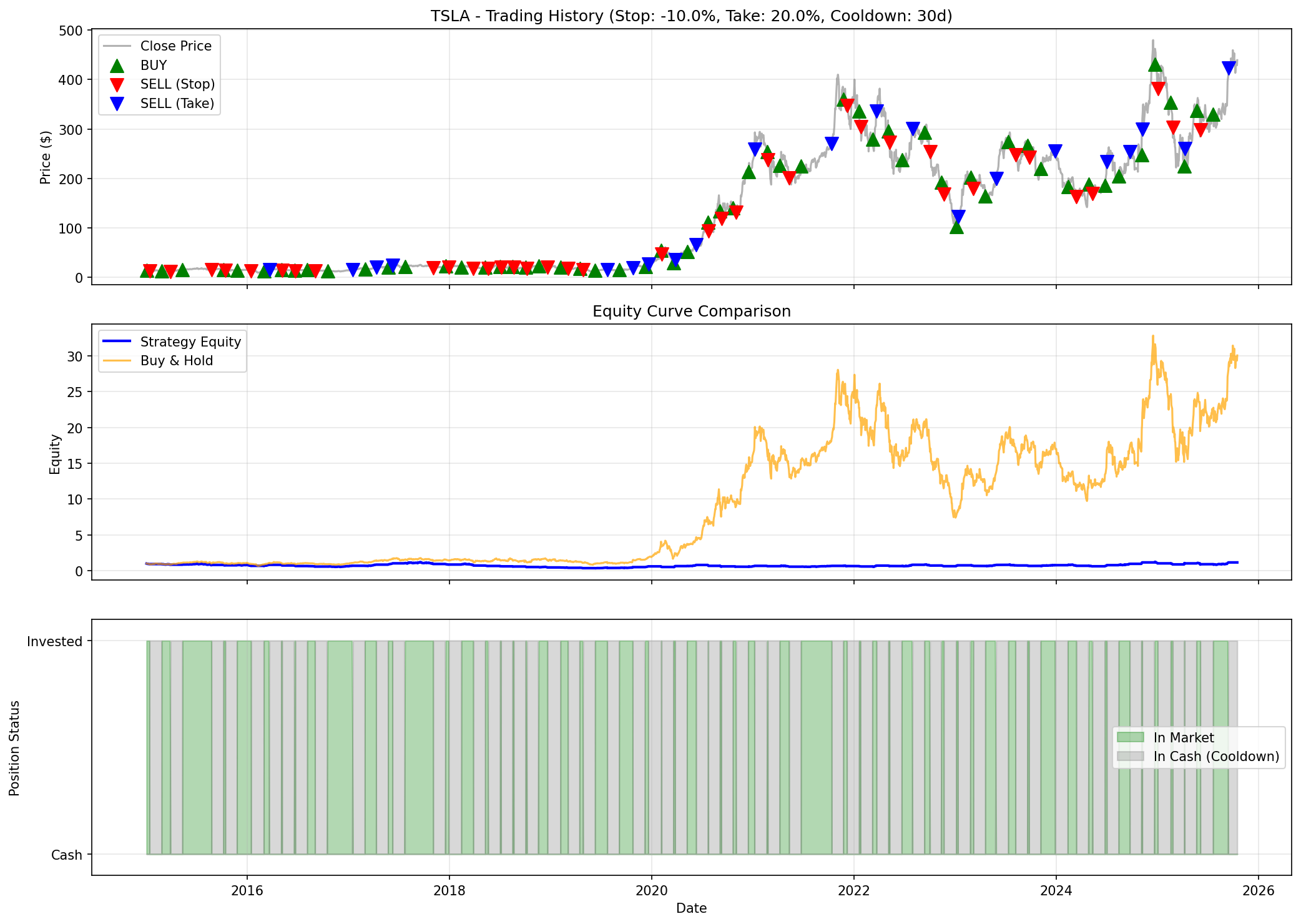Click the Invested label on position axis
1301x924 pixels.
pyautogui.click(x=54, y=642)
